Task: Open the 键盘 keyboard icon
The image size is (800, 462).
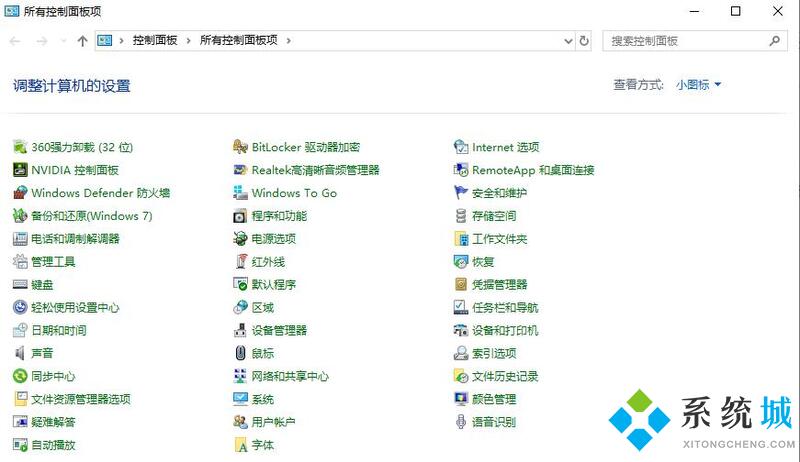Action: (x=20, y=285)
